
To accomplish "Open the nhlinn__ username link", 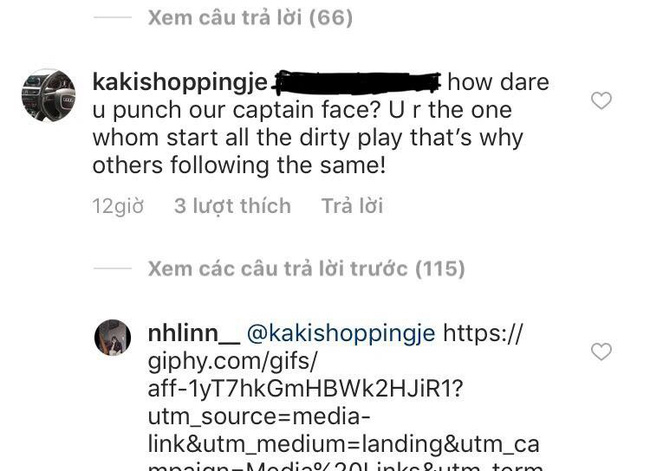I will tap(194, 334).
